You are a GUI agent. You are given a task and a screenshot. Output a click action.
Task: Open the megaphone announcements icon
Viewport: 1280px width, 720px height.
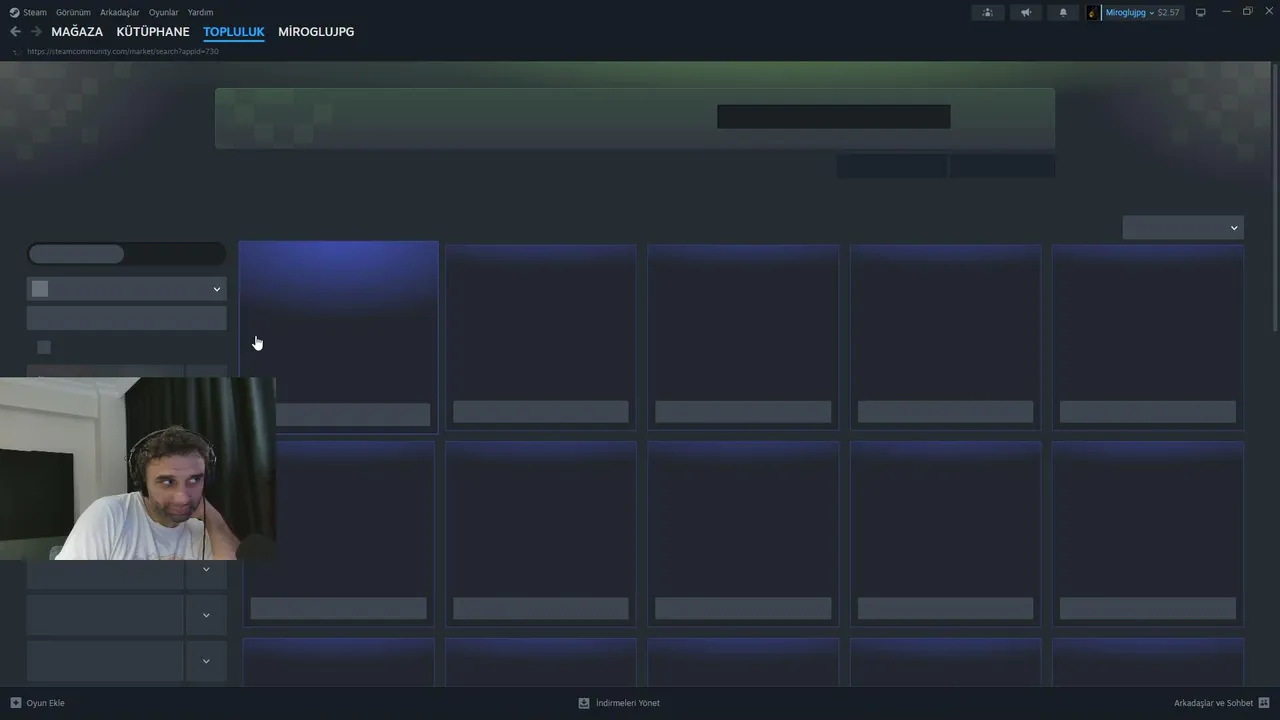tap(1026, 13)
